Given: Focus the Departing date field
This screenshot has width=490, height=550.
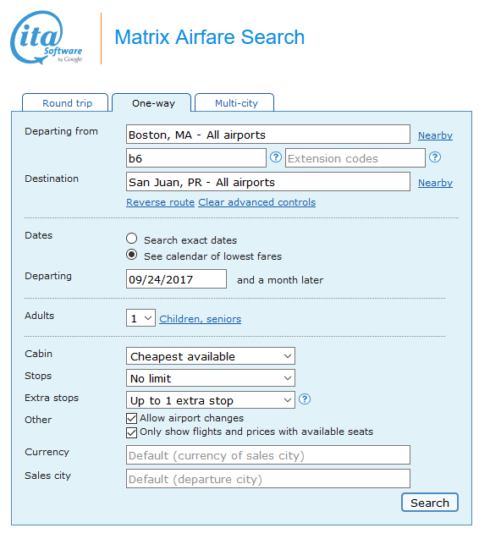Looking at the screenshot, I should pos(176,279).
